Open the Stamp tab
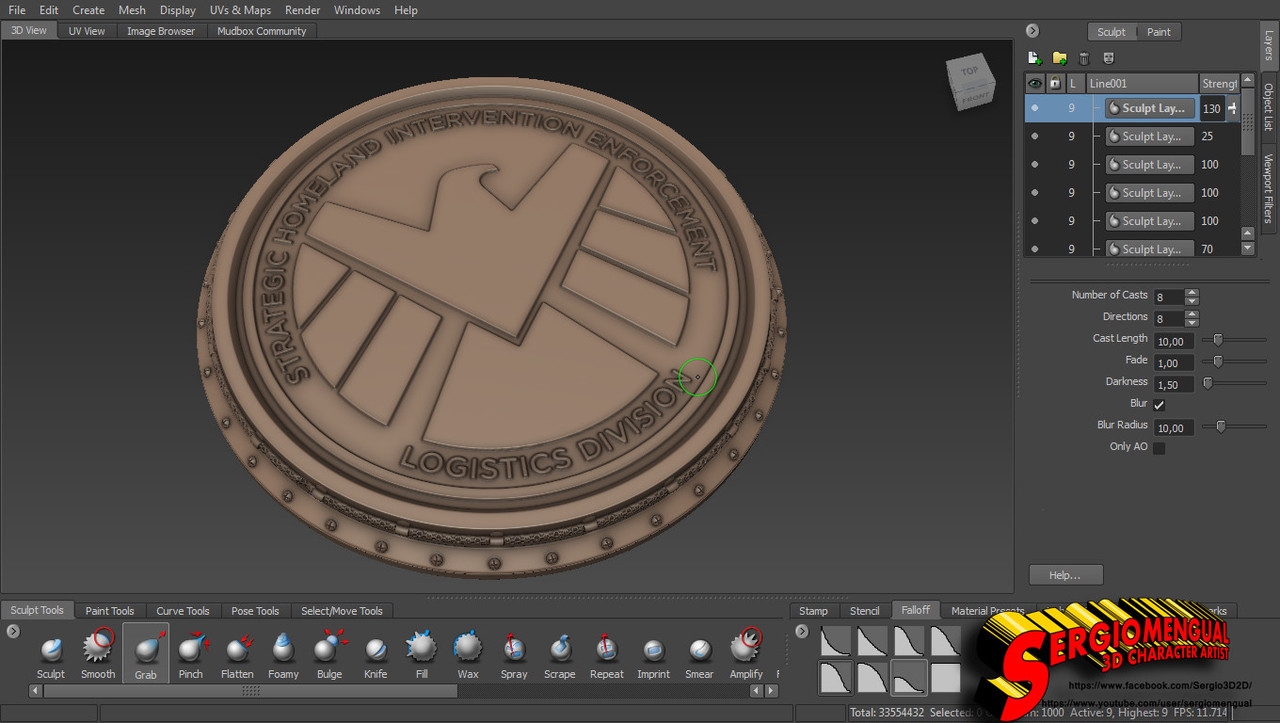The width and height of the screenshot is (1280, 723). 813,610
